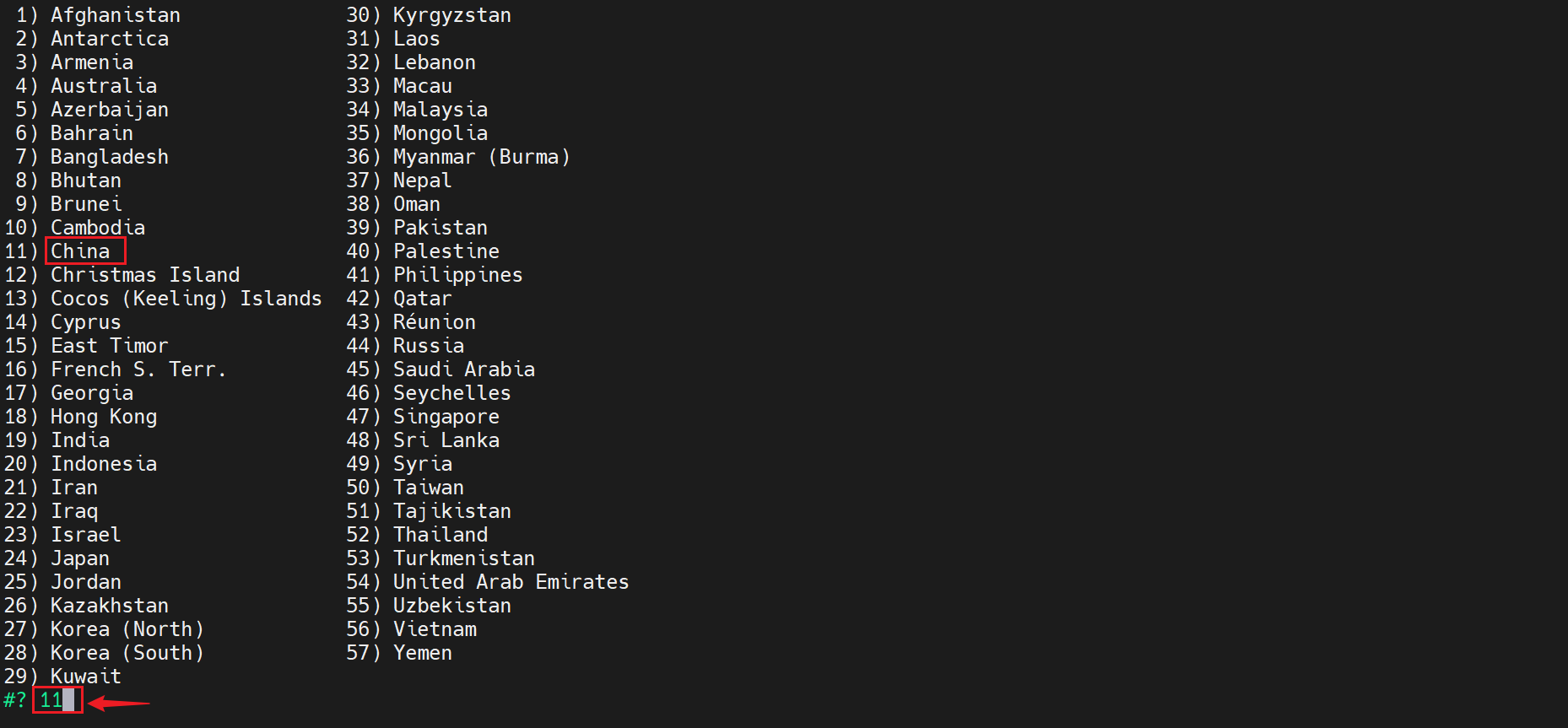Viewport: 1568px width, 728px height.
Task: Click the highlighted China entry
Action: coord(81,251)
